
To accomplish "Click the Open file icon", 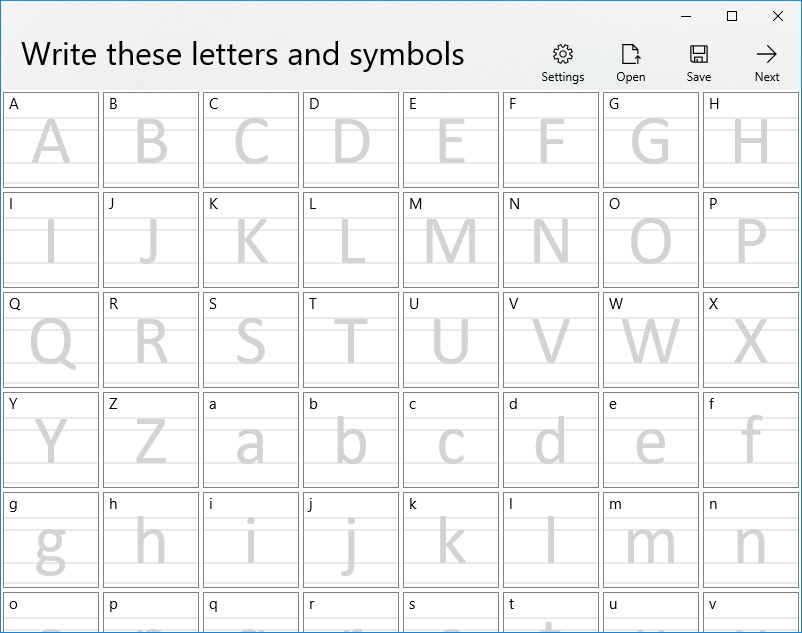I will point(630,60).
